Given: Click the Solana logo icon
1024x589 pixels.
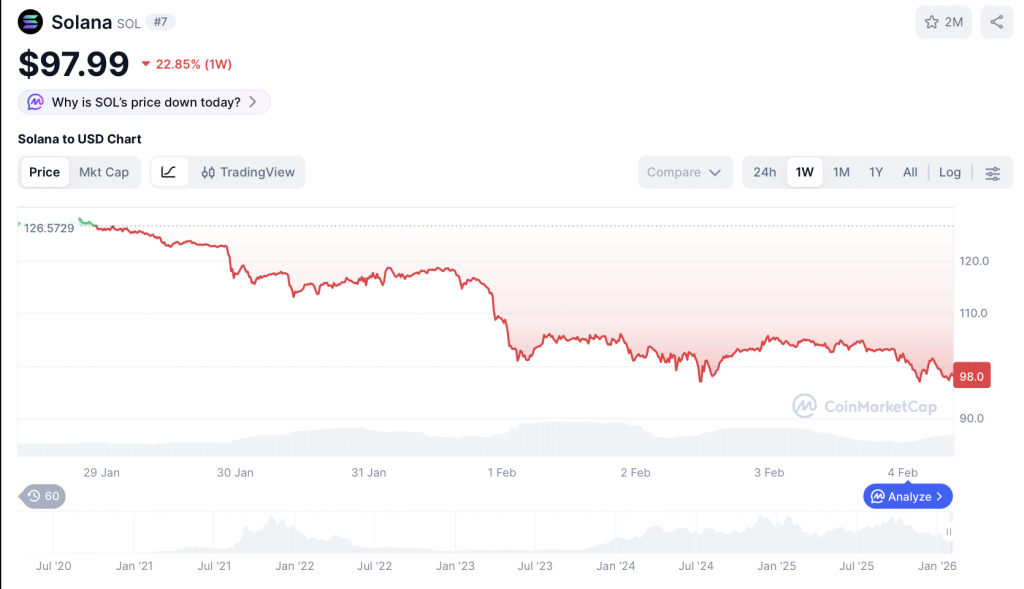Looking at the screenshot, I should tap(31, 22).
